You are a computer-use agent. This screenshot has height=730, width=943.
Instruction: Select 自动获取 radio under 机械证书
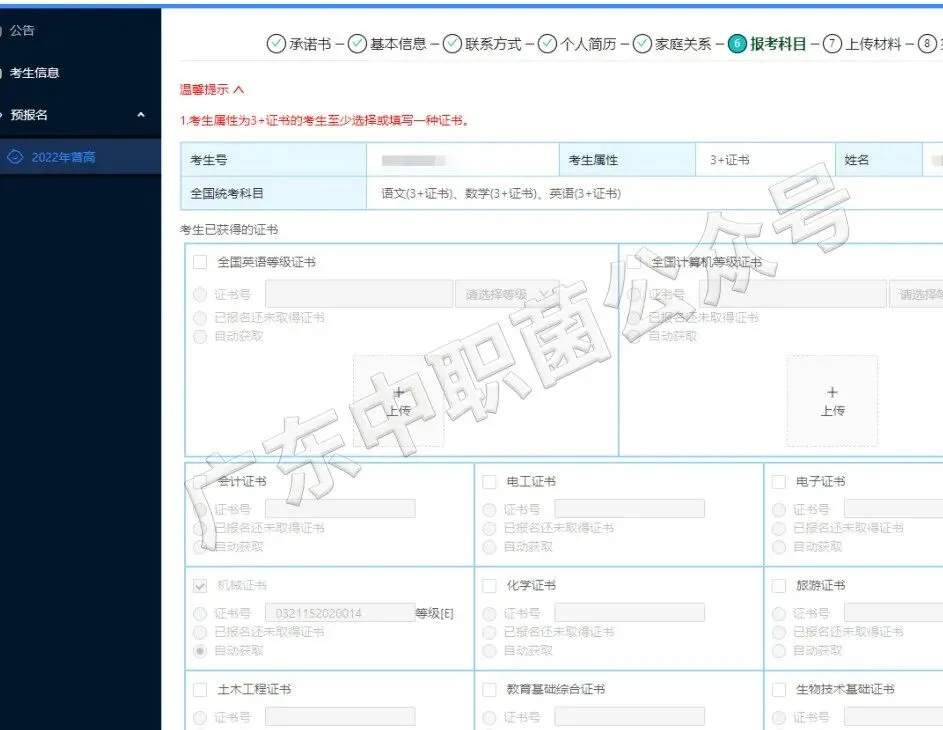(200, 651)
